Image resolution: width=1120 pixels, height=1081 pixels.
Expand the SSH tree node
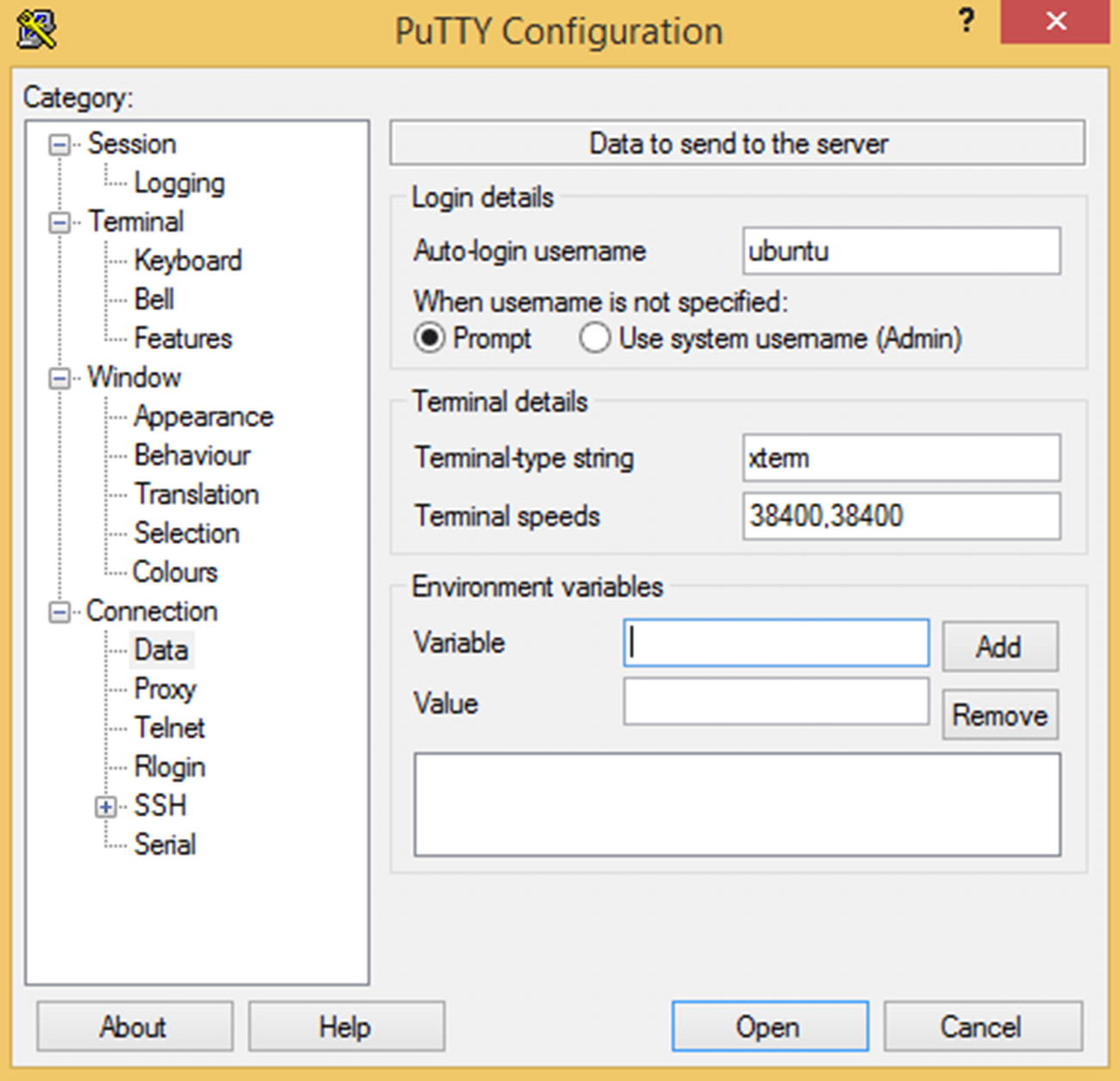click(x=106, y=806)
